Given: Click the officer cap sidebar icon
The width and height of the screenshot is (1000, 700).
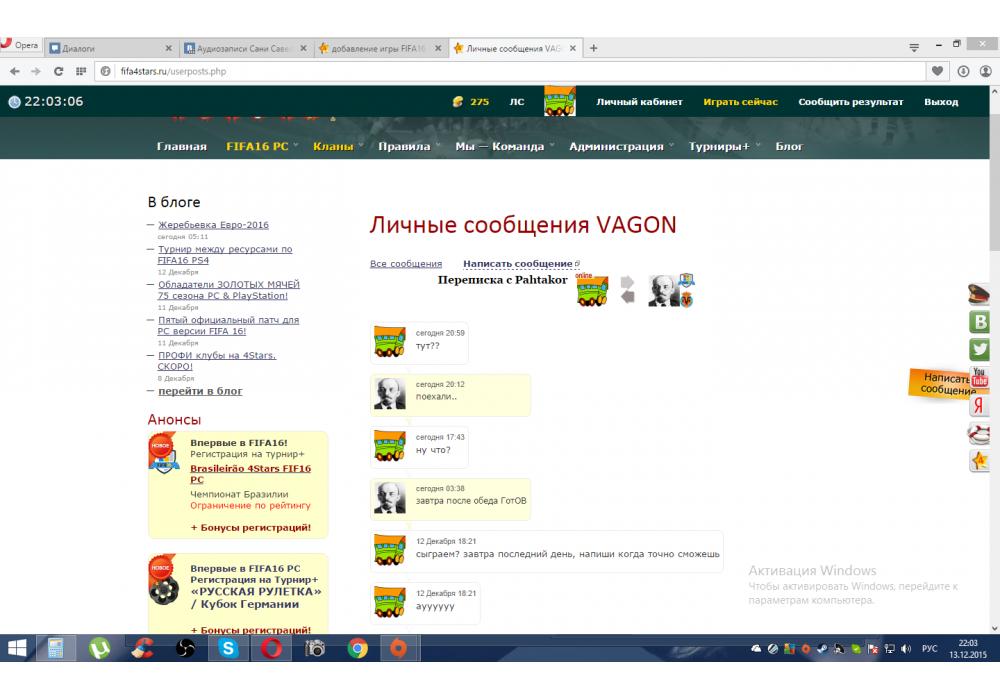Looking at the screenshot, I should [x=980, y=294].
